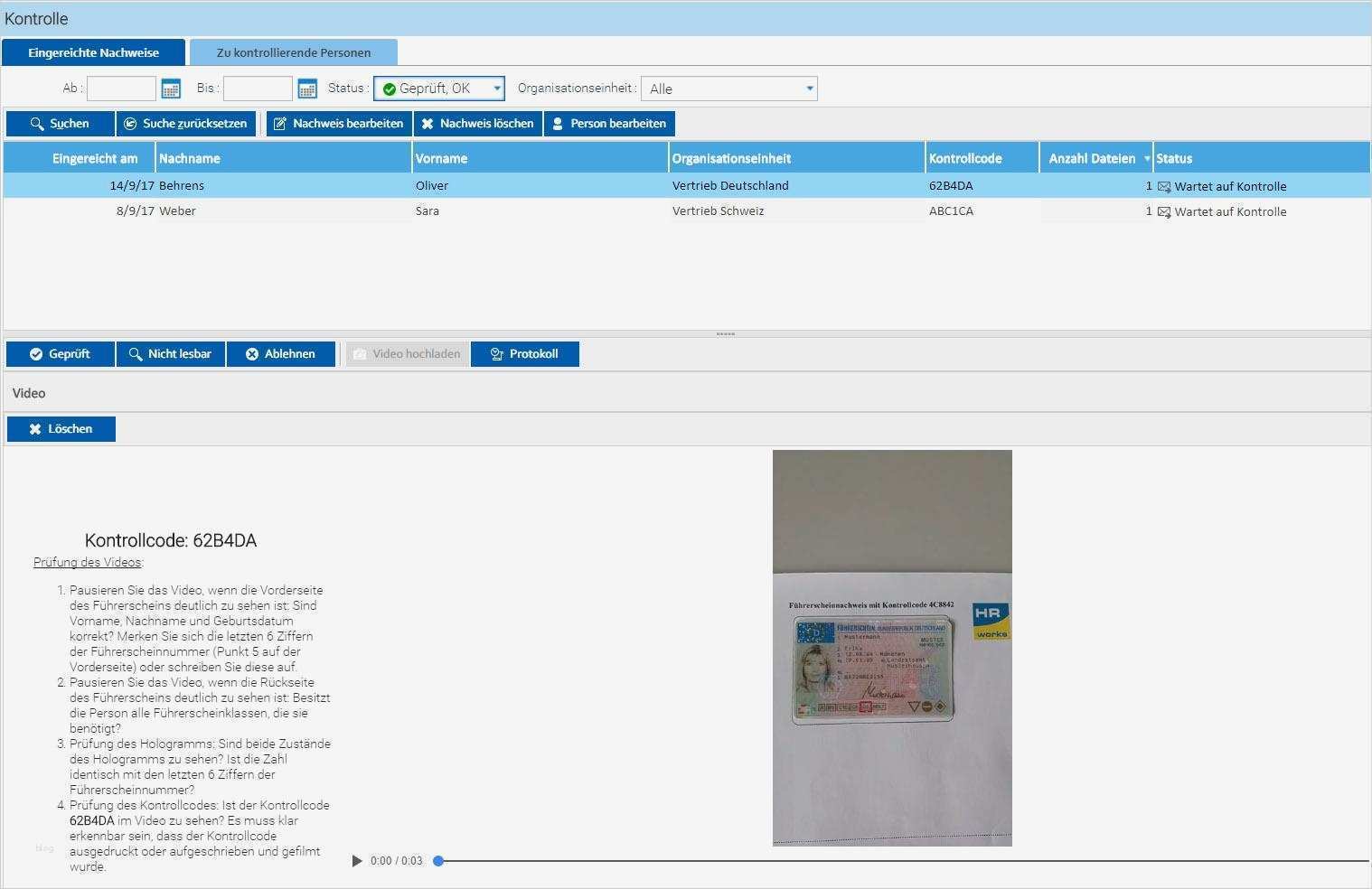Click the Suchen button
1372x889 pixels.
click(x=61, y=124)
